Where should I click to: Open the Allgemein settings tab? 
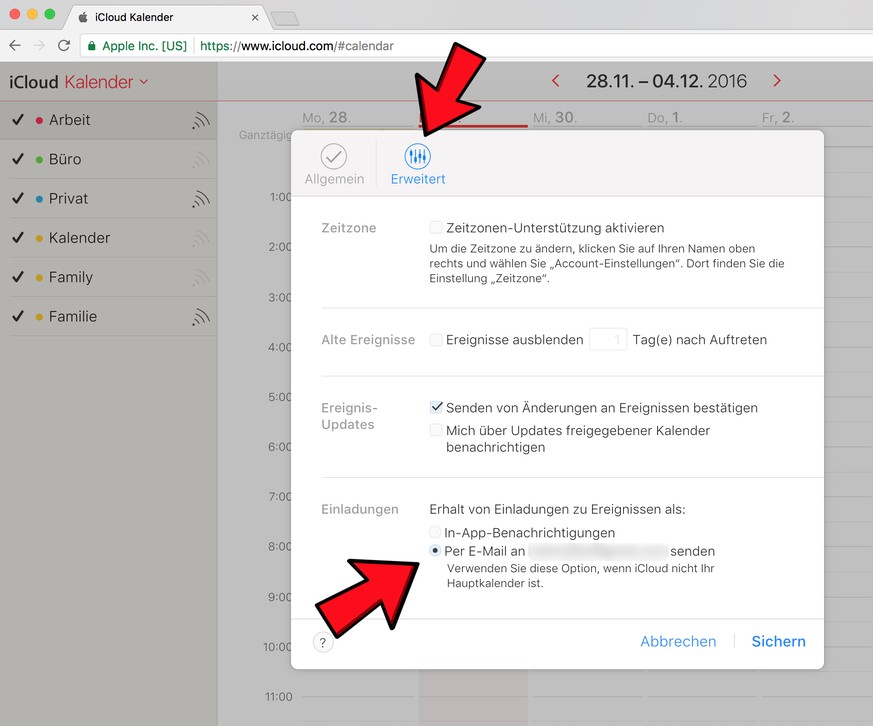click(x=334, y=164)
